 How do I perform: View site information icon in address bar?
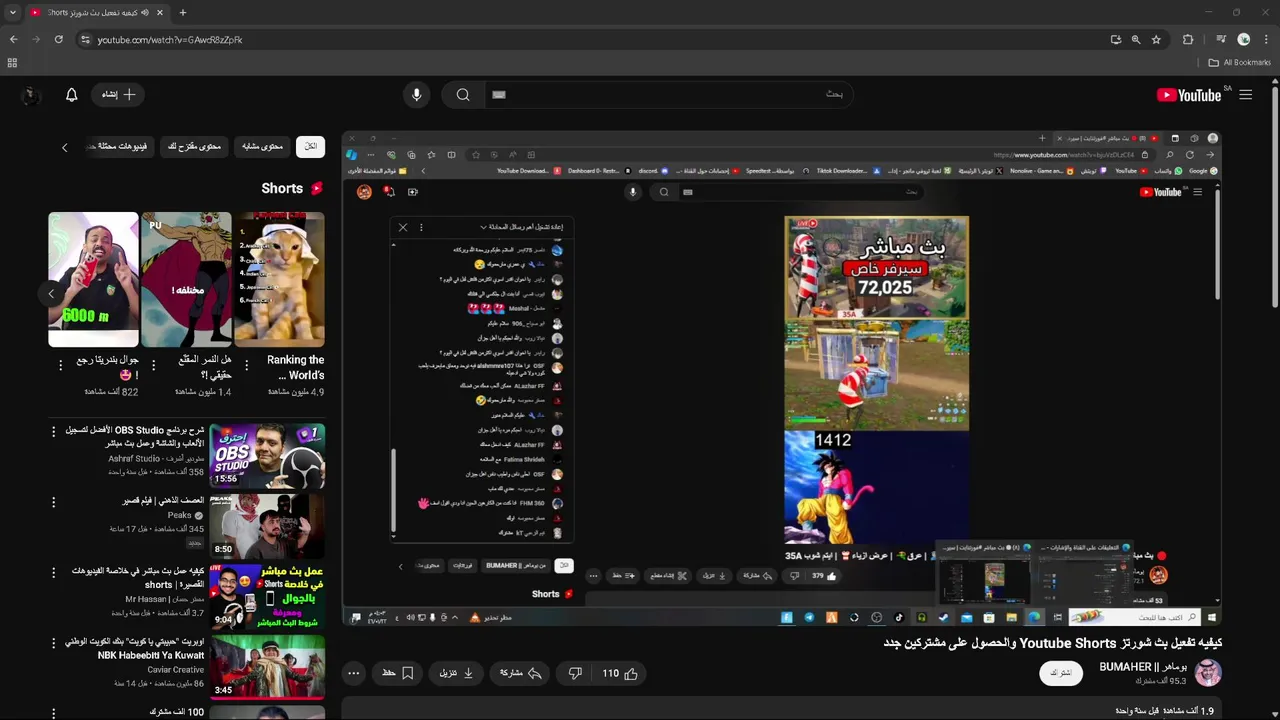(85, 39)
